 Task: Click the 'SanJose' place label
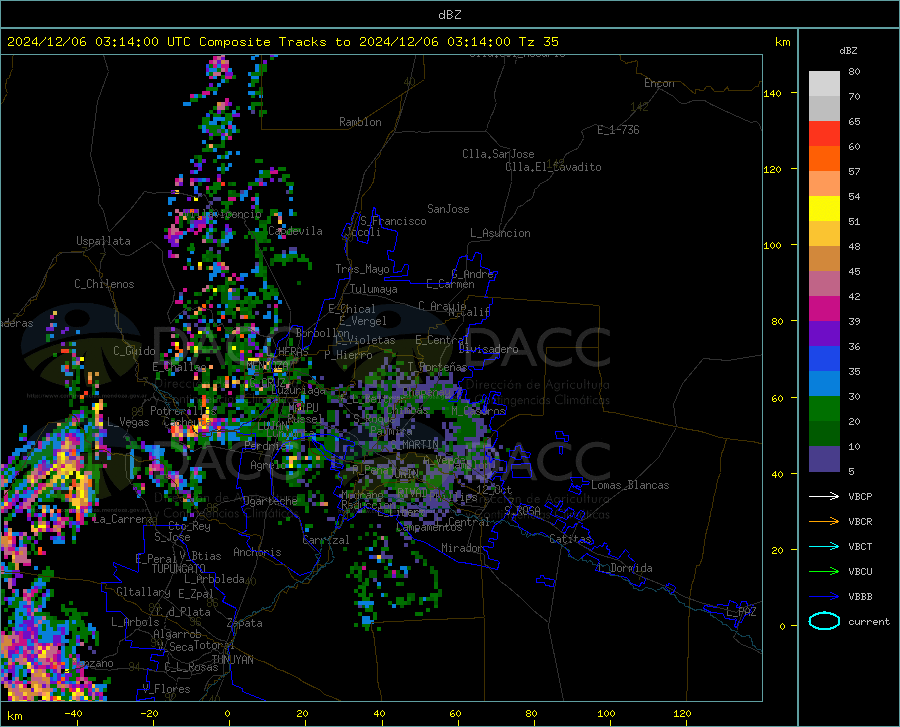coord(448,209)
